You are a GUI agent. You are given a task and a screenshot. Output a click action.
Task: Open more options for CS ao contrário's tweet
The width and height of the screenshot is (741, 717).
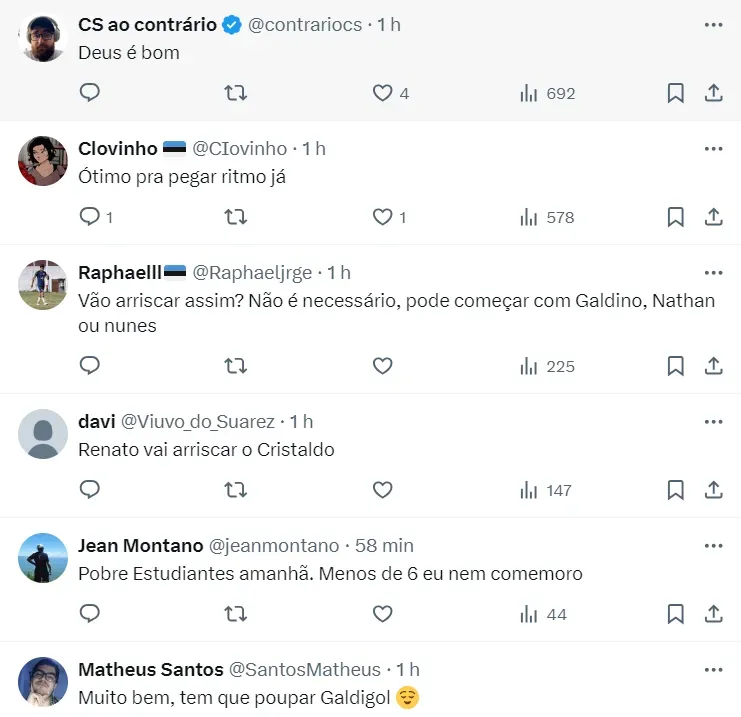713,25
